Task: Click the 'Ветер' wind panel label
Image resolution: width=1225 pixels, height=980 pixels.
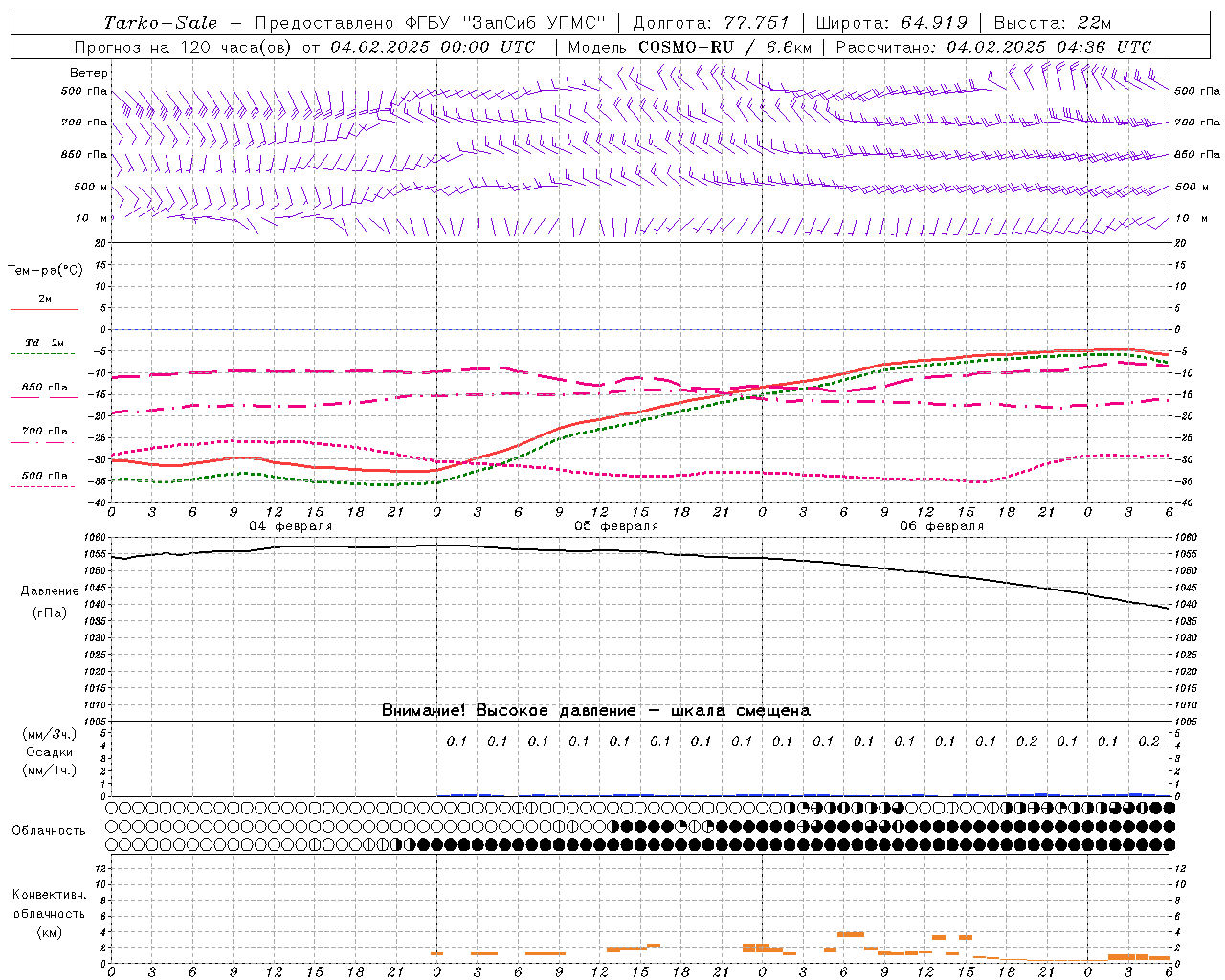Action: [89, 73]
